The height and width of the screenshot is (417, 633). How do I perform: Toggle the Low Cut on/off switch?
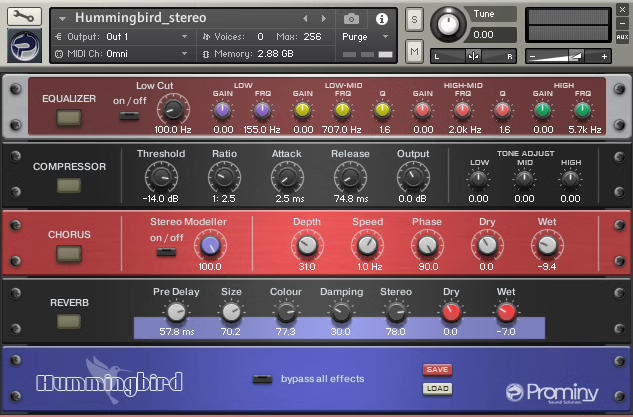[x=130, y=116]
